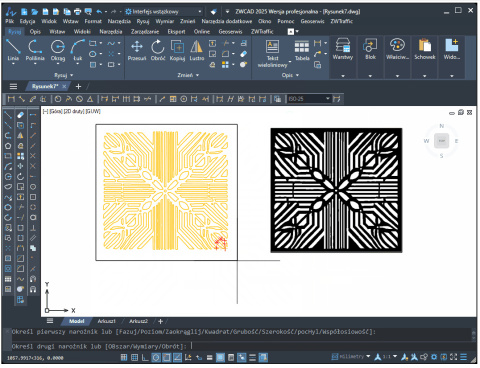
Task: Insert a Tabela from the ribbon
Action: pyautogui.click(x=302, y=50)
